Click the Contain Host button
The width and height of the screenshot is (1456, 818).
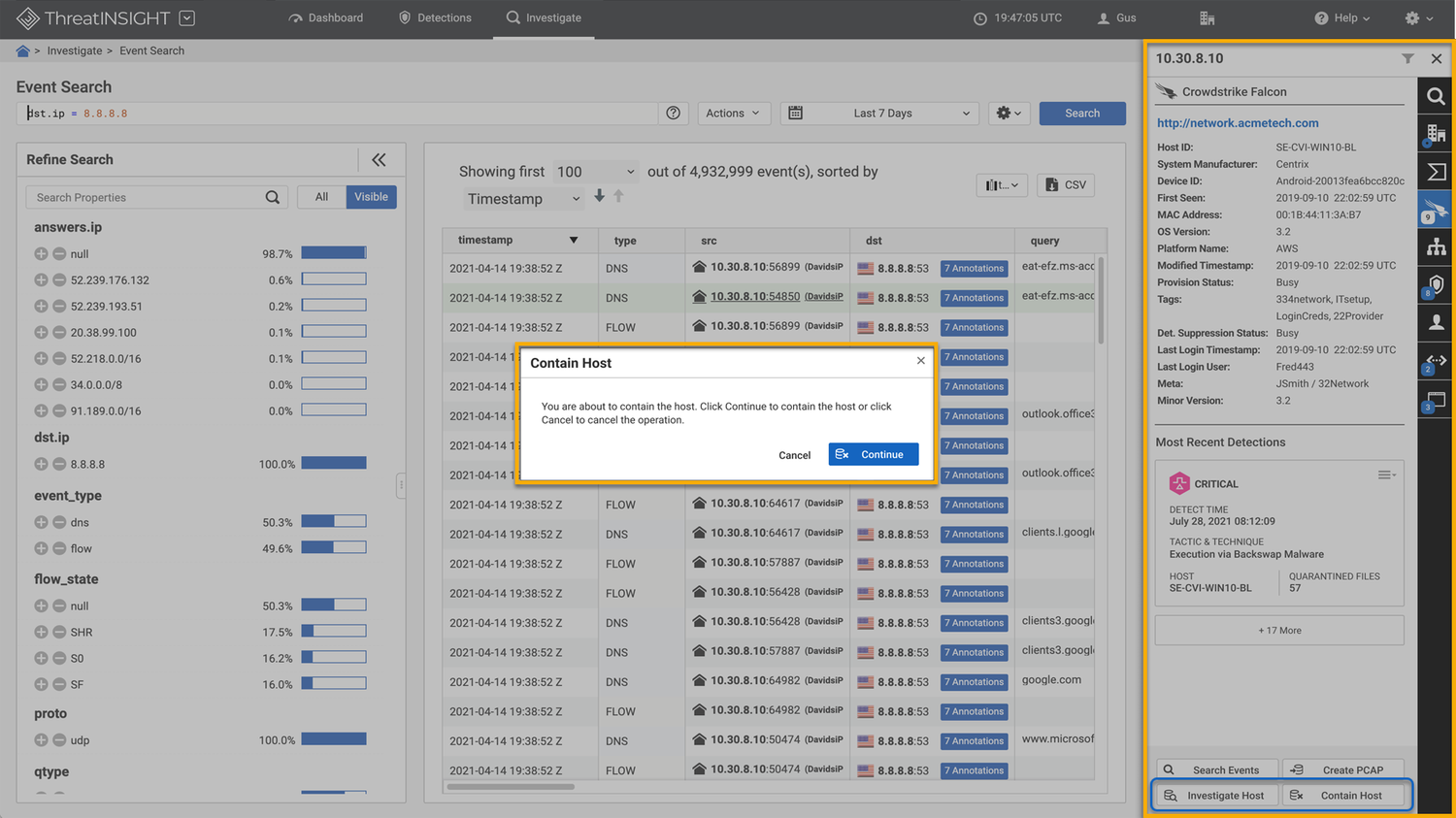coord(1345,796)
